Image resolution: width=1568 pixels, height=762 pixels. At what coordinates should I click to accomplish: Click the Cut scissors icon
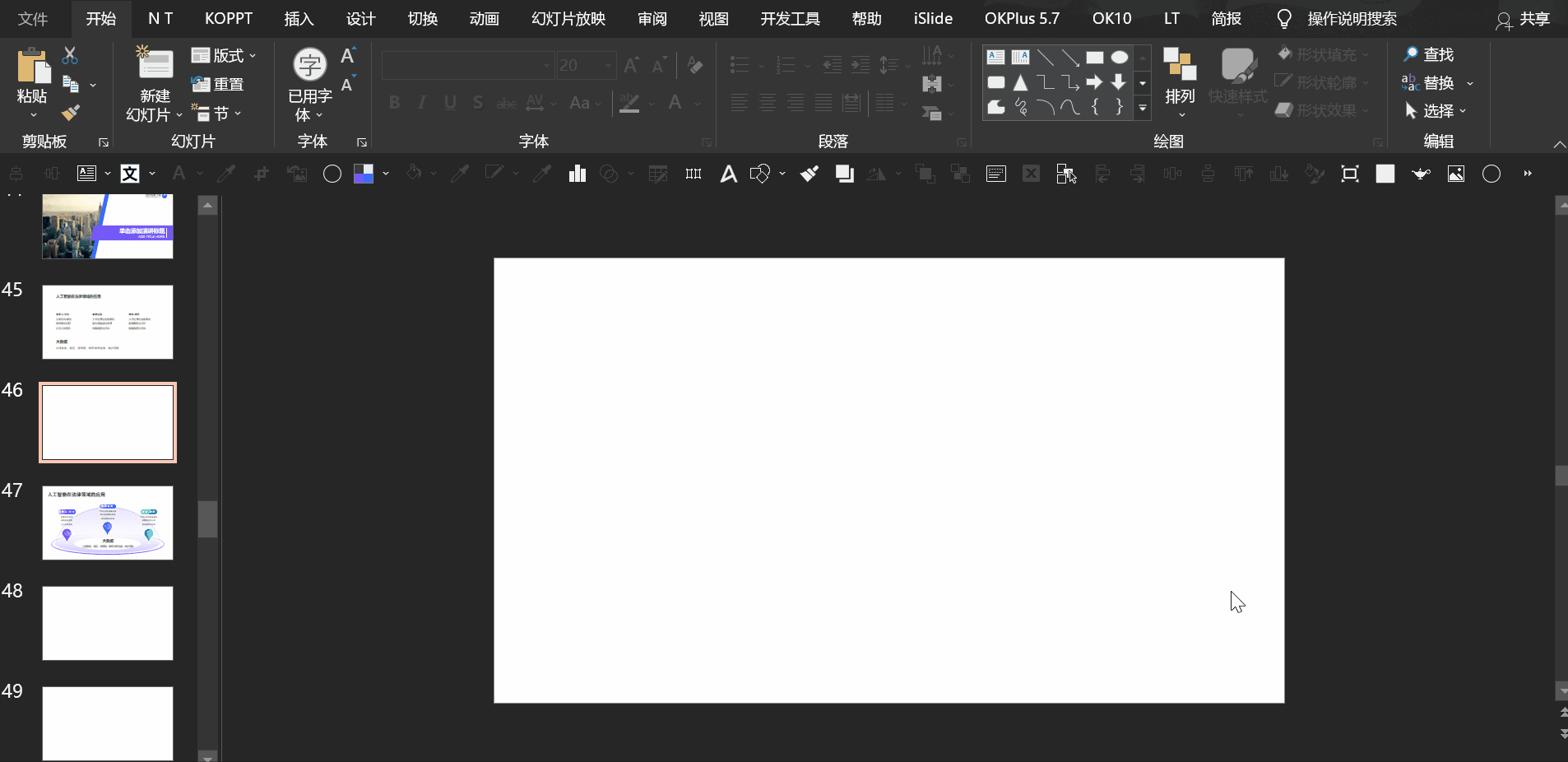pyautogui.click(x=70, y=56)
